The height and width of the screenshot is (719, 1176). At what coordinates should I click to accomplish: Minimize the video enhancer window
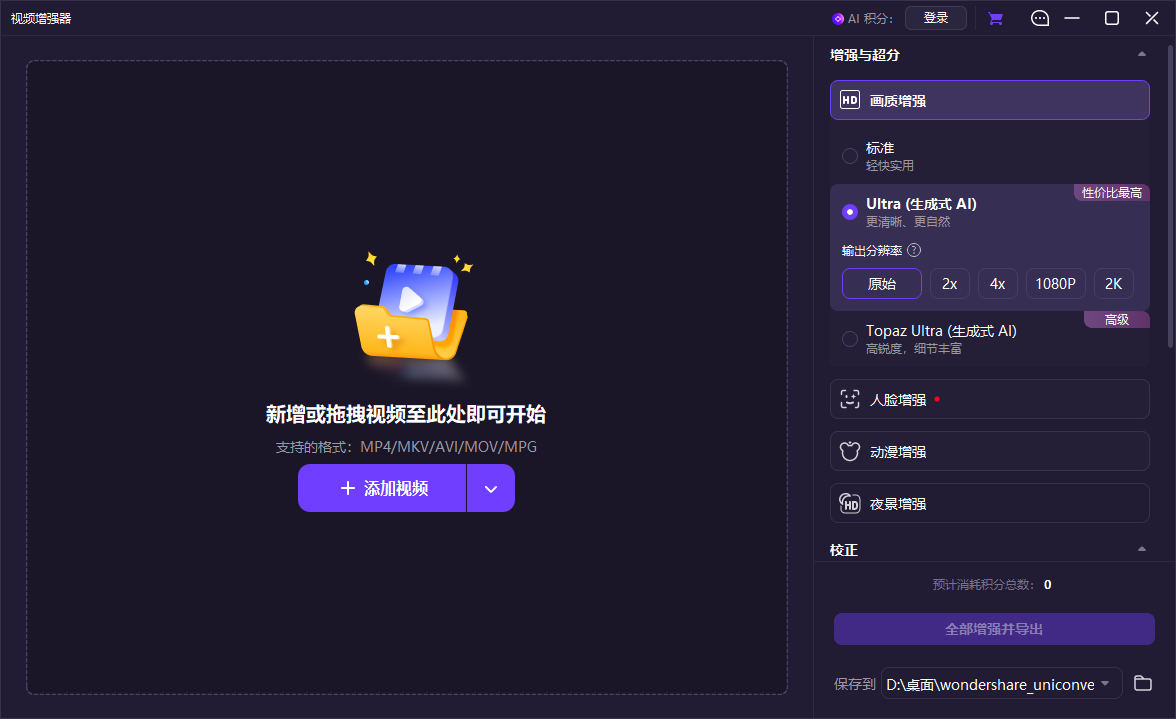pyautogui.click(x=1072, y=18)
